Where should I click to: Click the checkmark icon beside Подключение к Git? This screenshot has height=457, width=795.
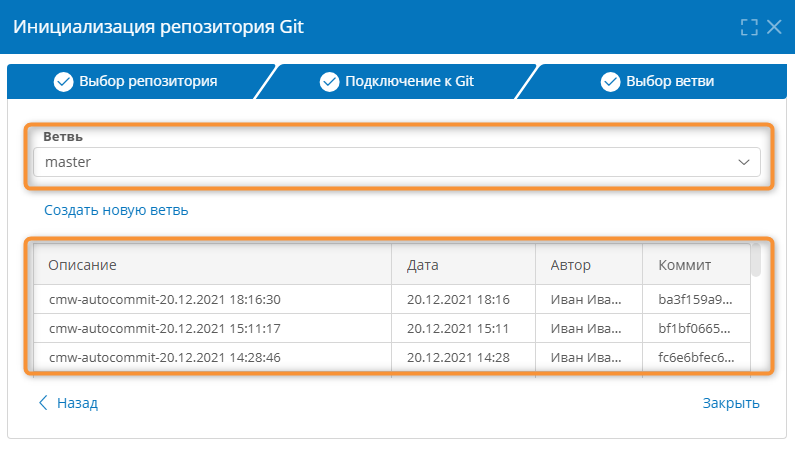click(330, 82)
